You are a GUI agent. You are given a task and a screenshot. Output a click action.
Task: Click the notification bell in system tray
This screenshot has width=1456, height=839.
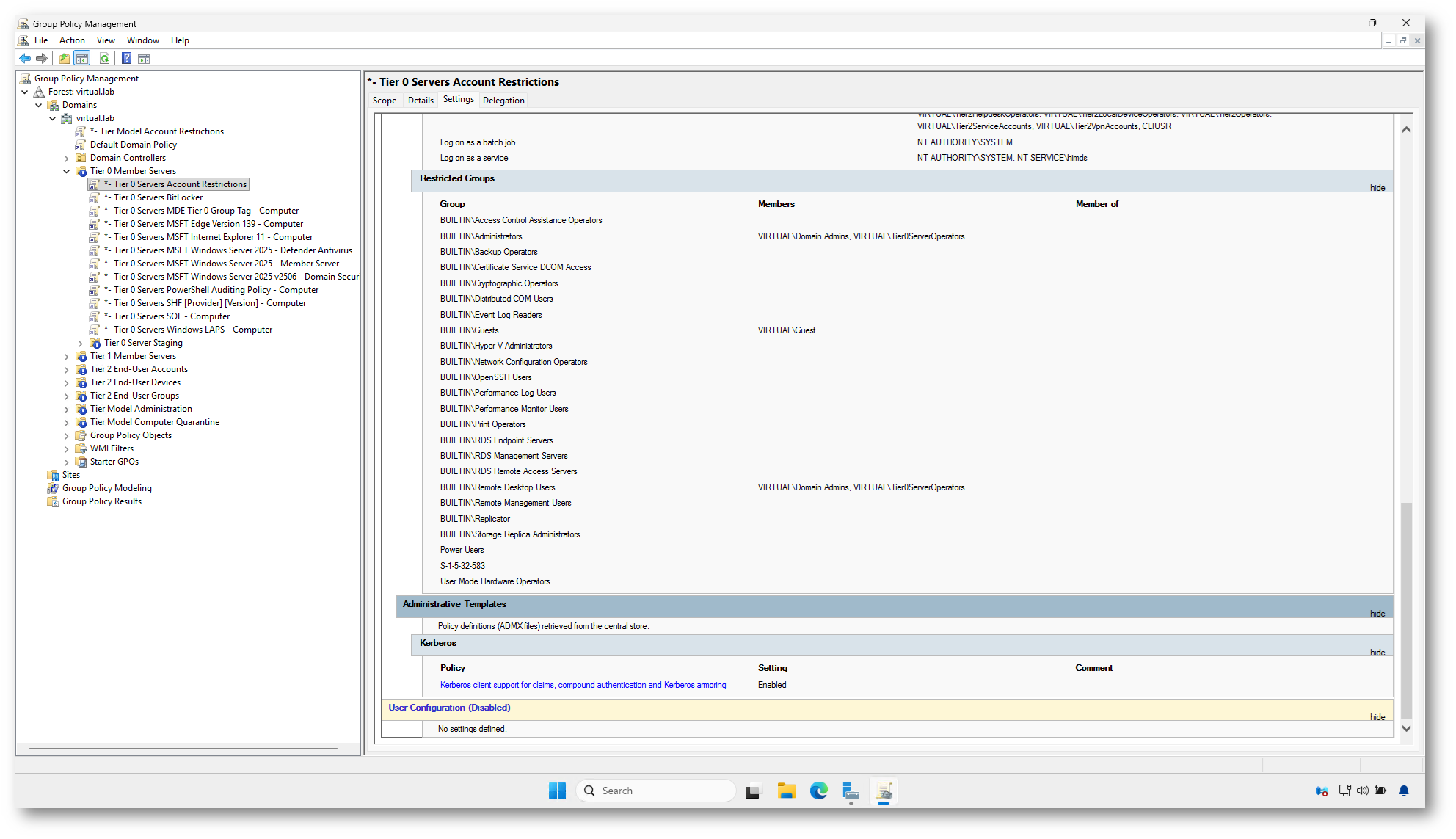tap(1404, 791)
